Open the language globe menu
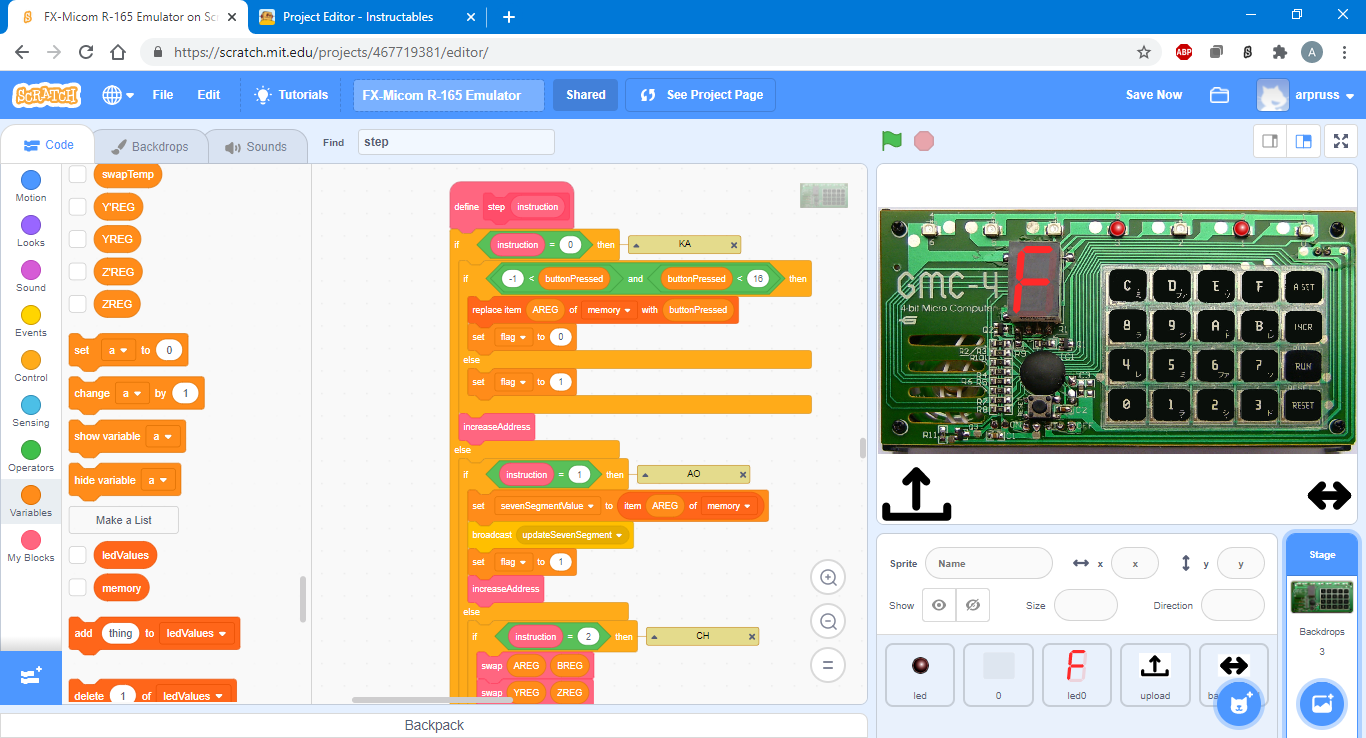 pos(118,95)
